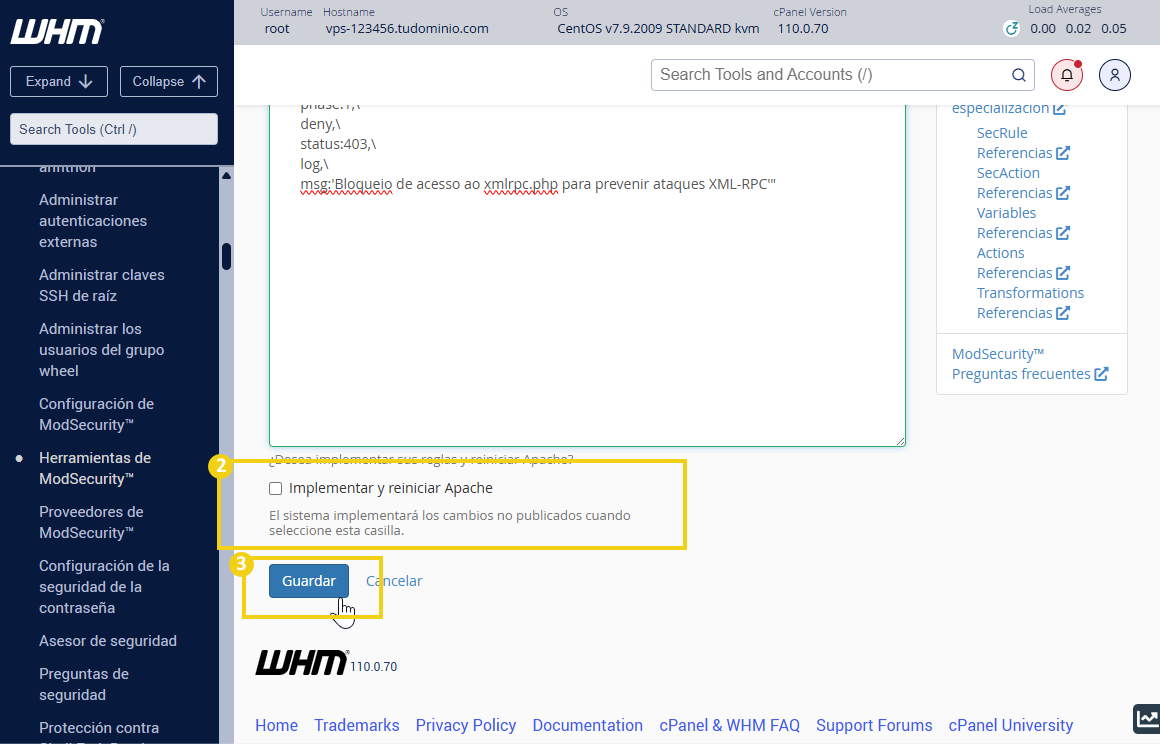
Task: Expand all sidebar menu sections
Action: [59, 81]
